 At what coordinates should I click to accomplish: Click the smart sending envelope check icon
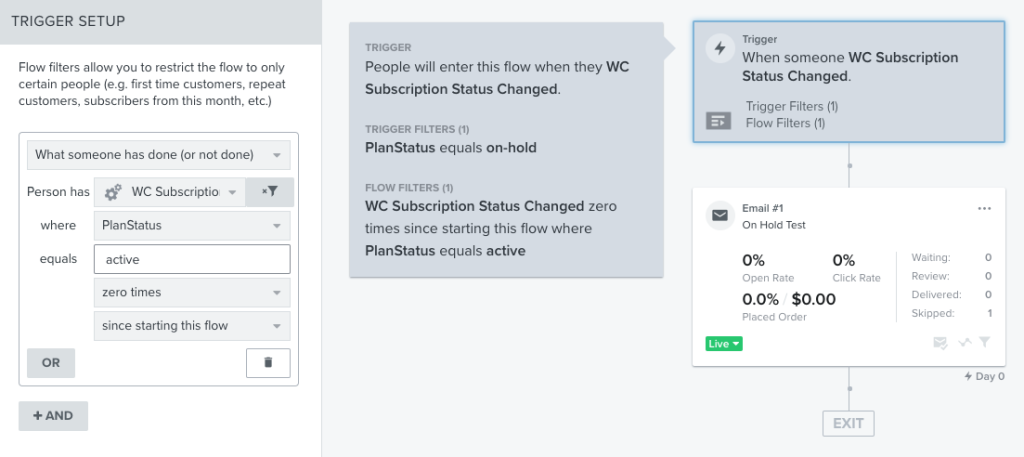click(940, 343)
